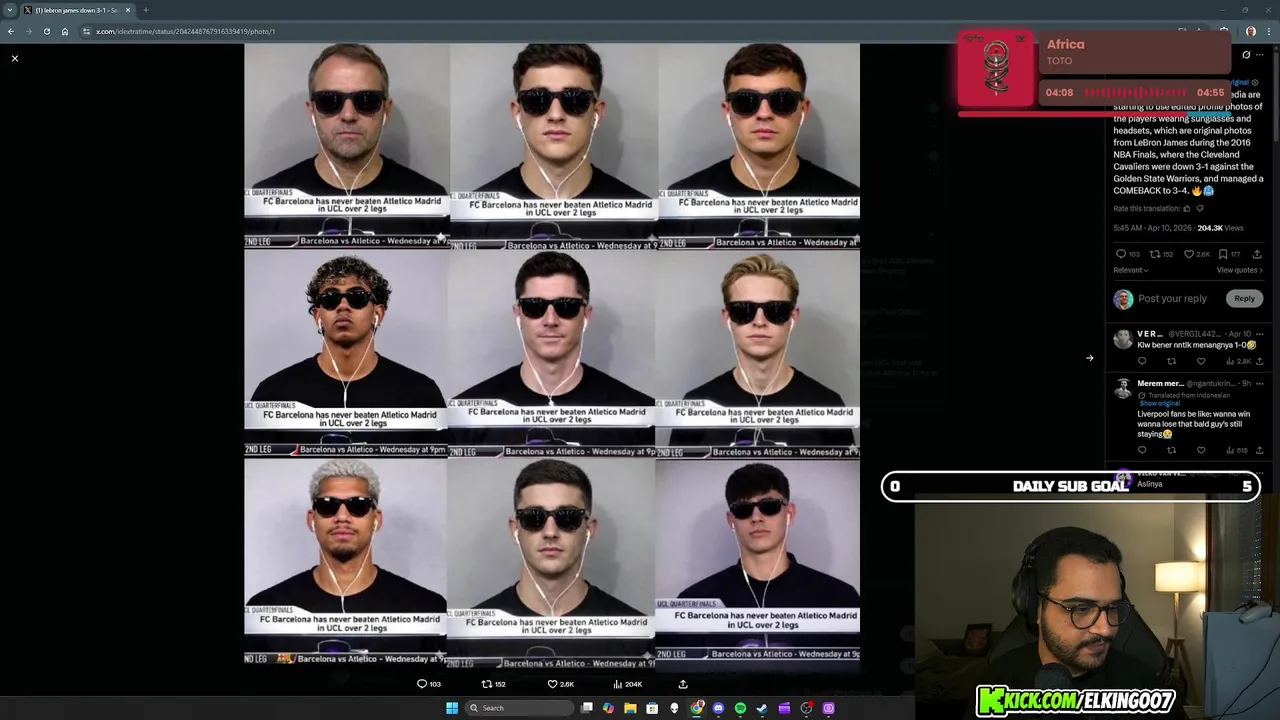Click the taskbar Search box
Screen dimensions: 1280x720
518,708
